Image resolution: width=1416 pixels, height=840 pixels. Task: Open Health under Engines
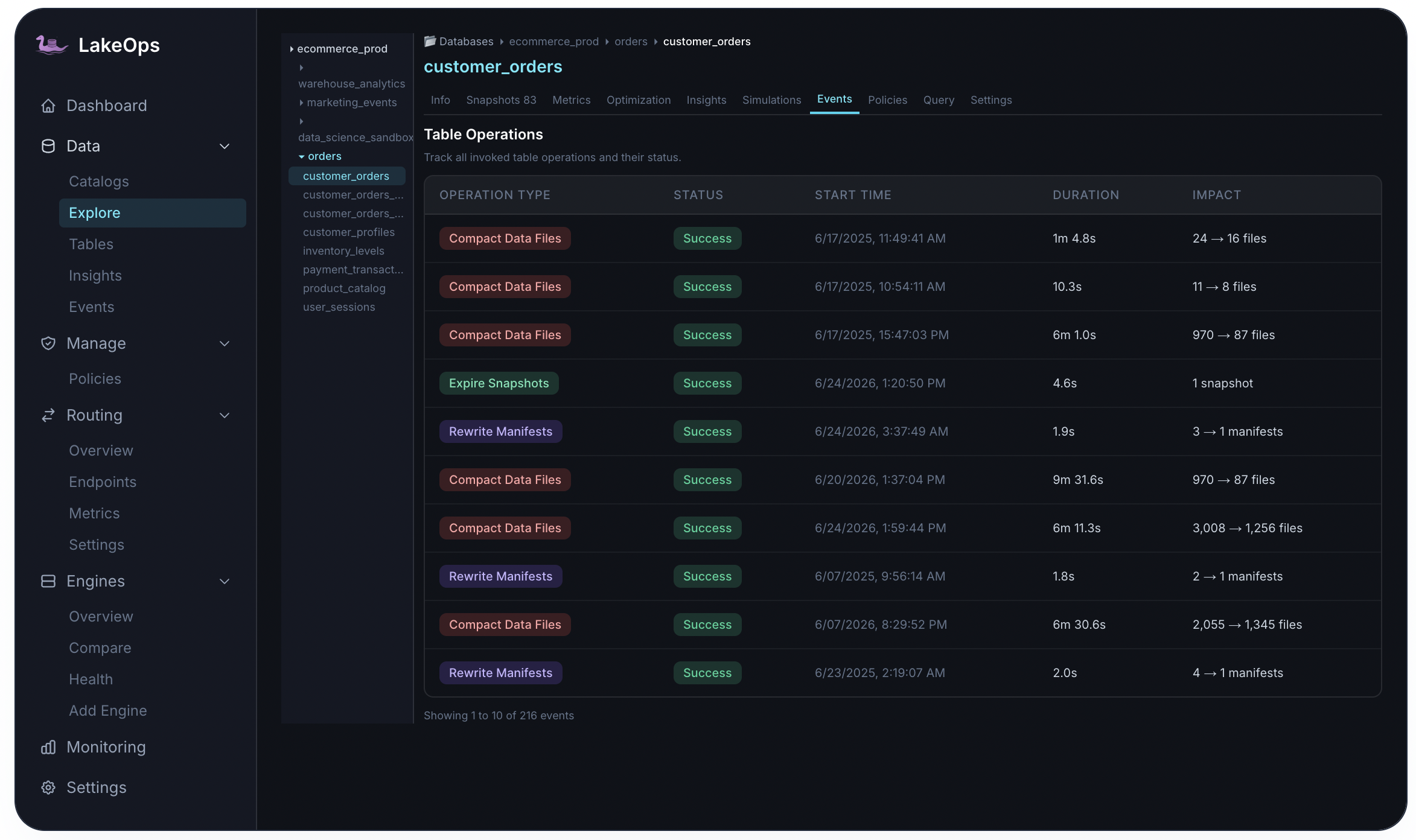coord(91,679)
